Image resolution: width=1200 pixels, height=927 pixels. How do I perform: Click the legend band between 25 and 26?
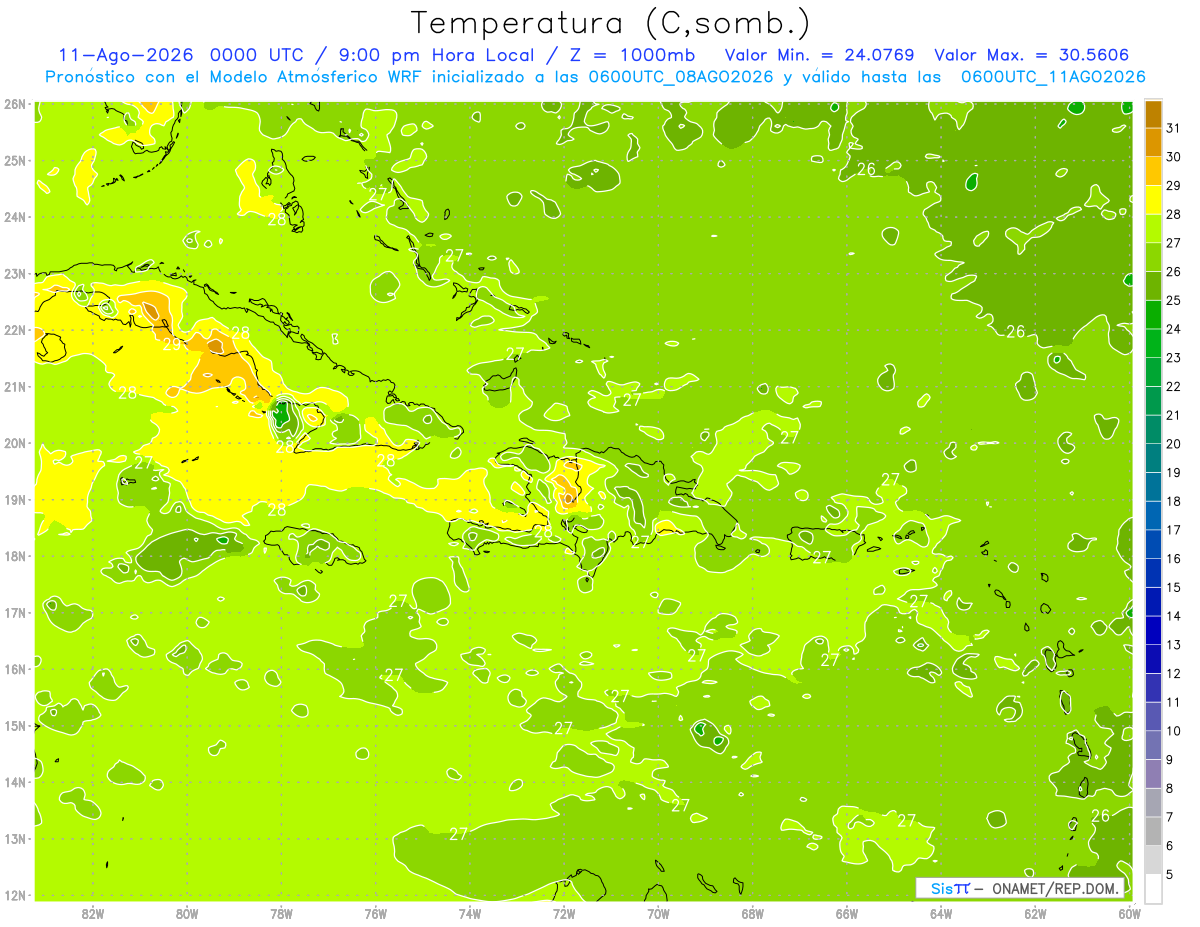pos(1153,286)
